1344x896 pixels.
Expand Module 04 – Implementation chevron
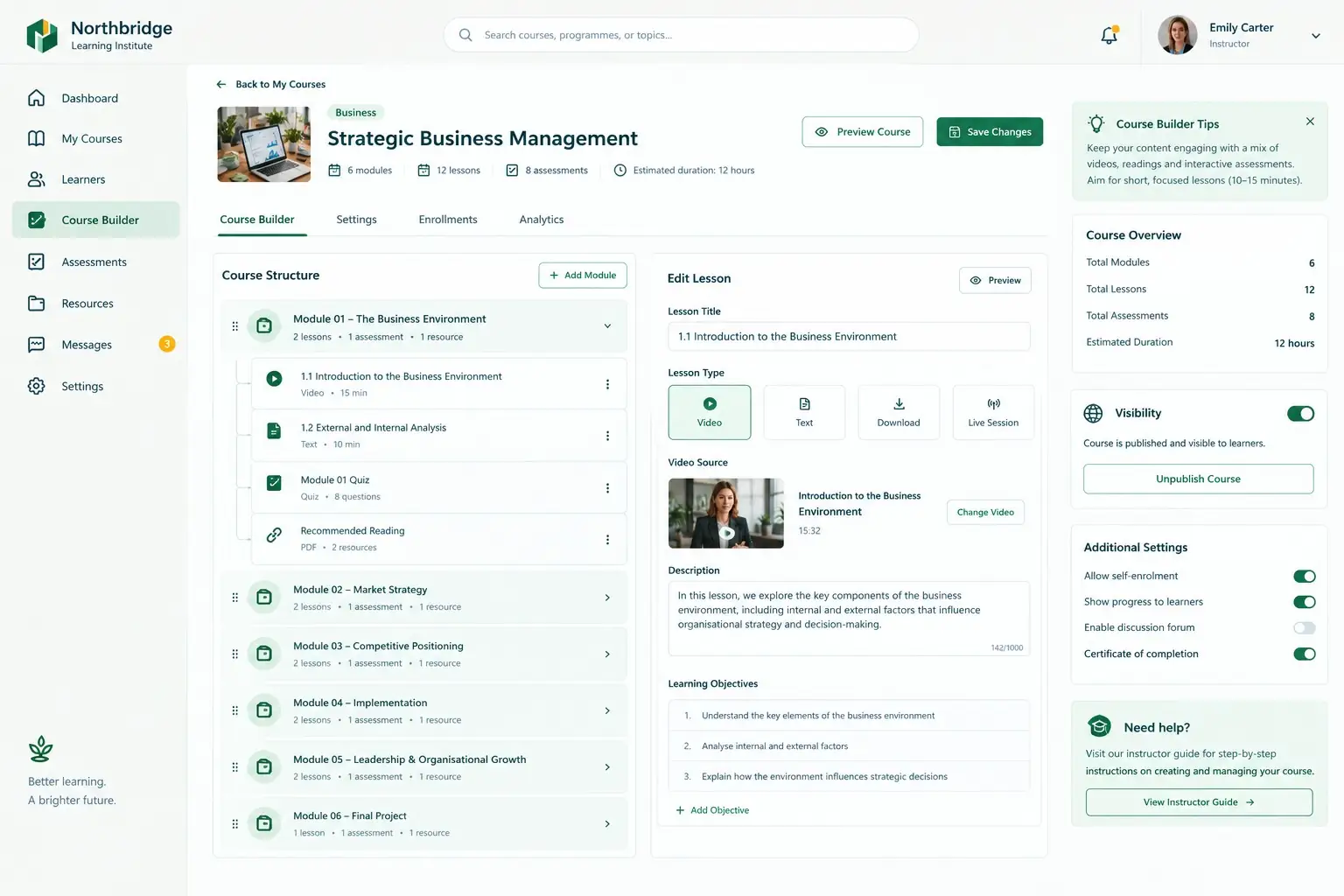point(607,710)
